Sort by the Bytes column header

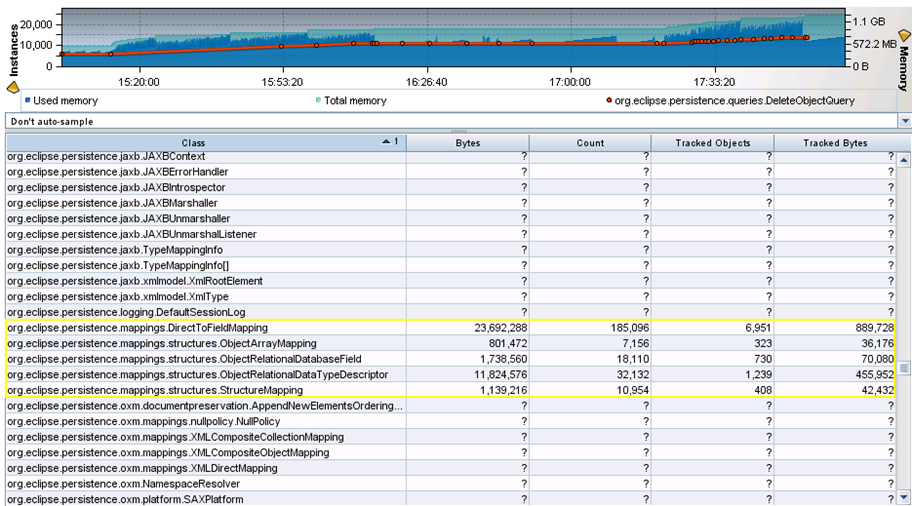coord(467,143)
